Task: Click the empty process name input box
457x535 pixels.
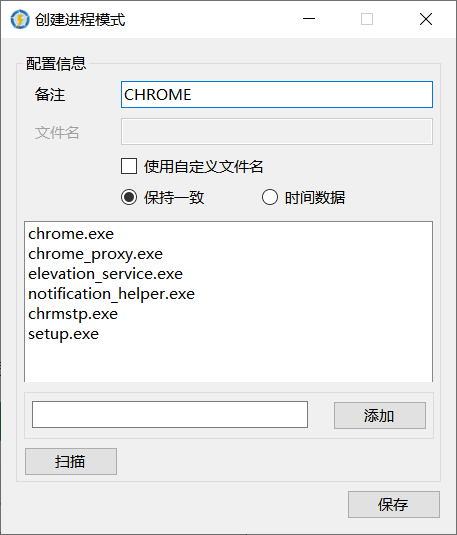Action: click(x=170, y=415)
